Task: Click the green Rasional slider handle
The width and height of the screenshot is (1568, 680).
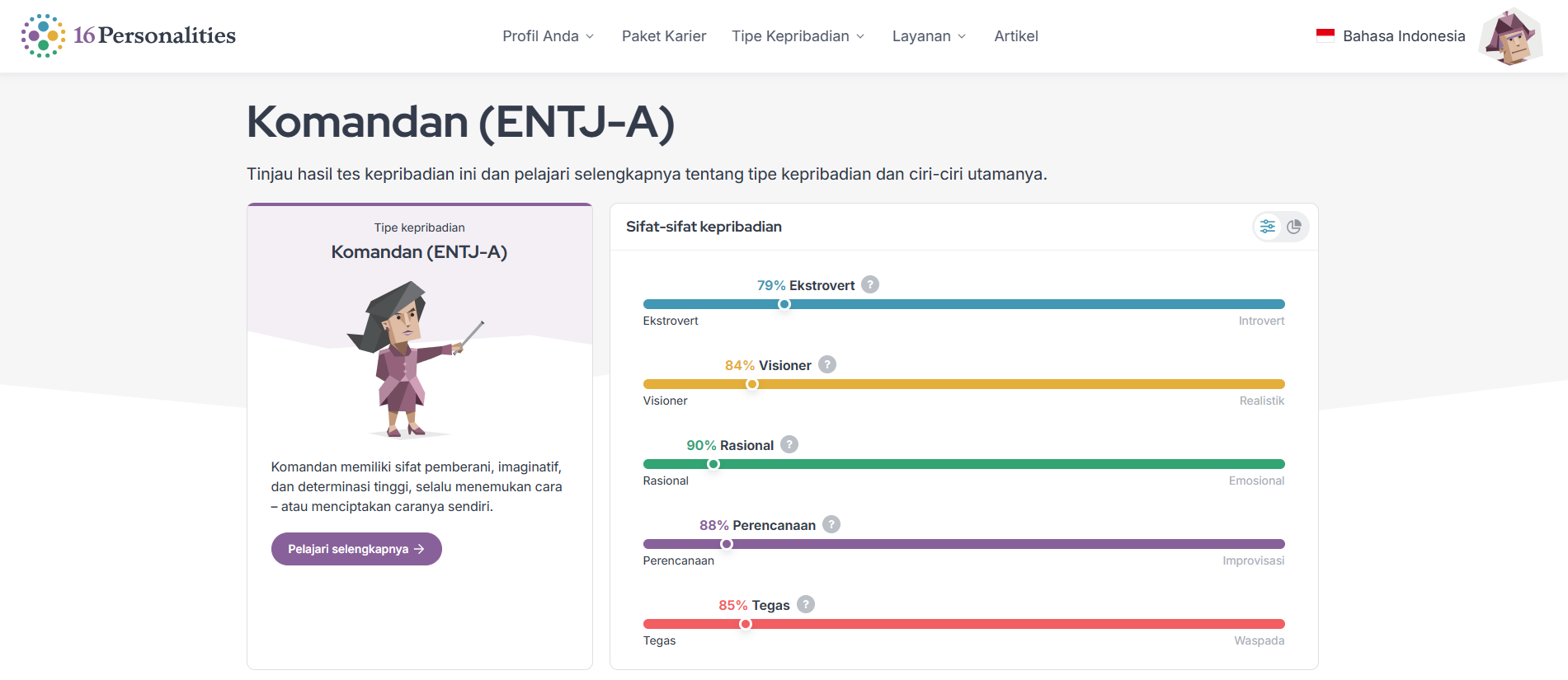Action: coord(713,464)
